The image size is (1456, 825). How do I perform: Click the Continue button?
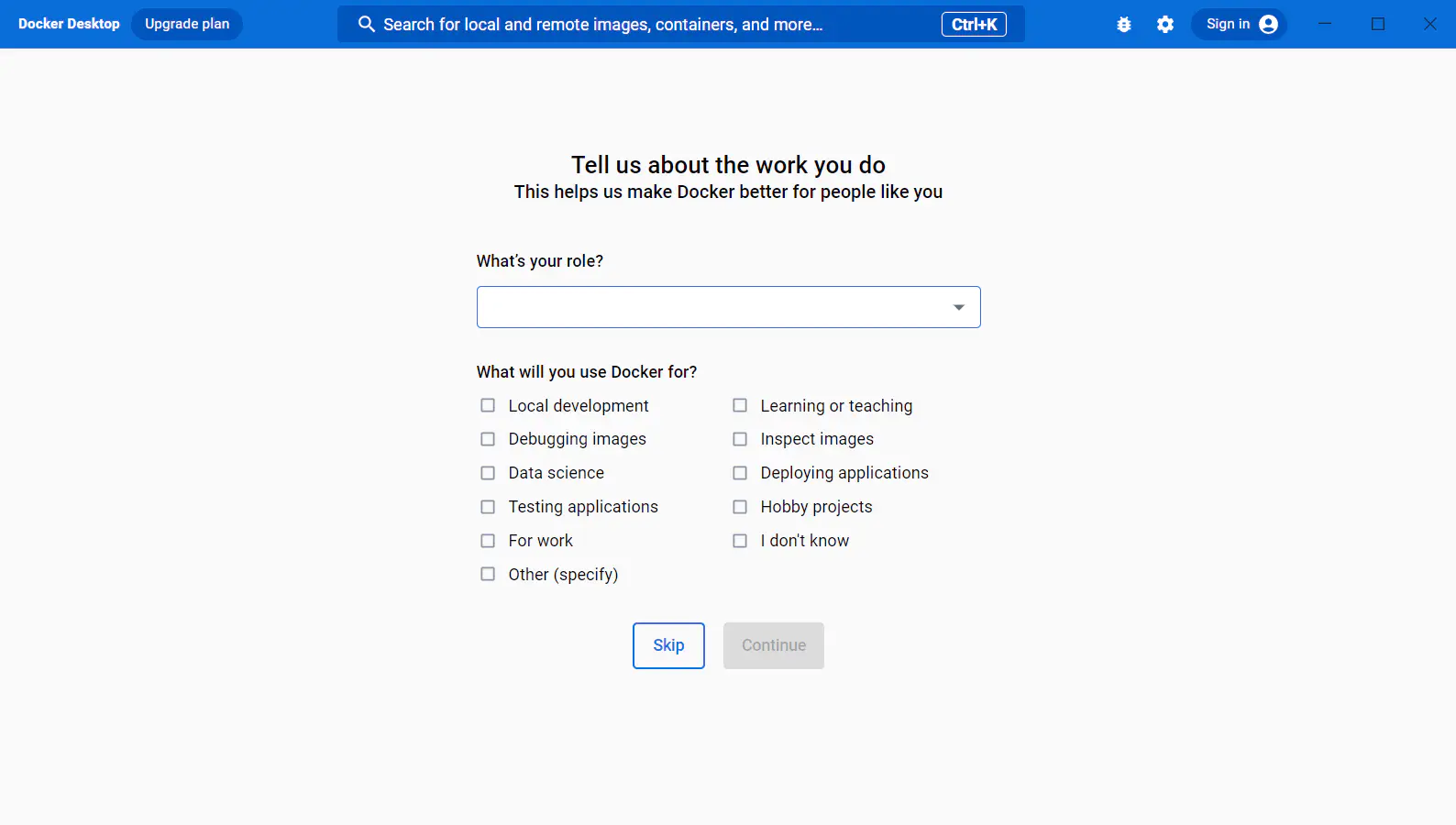(x=774, y=645)
